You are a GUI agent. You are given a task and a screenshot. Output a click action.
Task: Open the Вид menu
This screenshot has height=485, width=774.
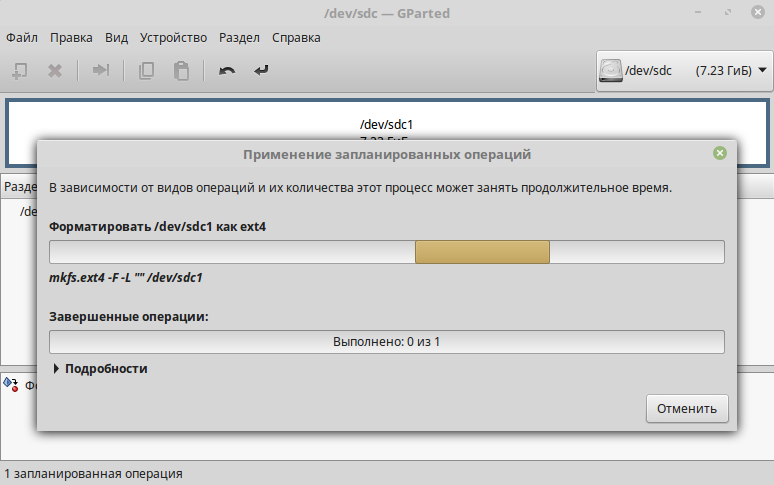click(117, 38)
